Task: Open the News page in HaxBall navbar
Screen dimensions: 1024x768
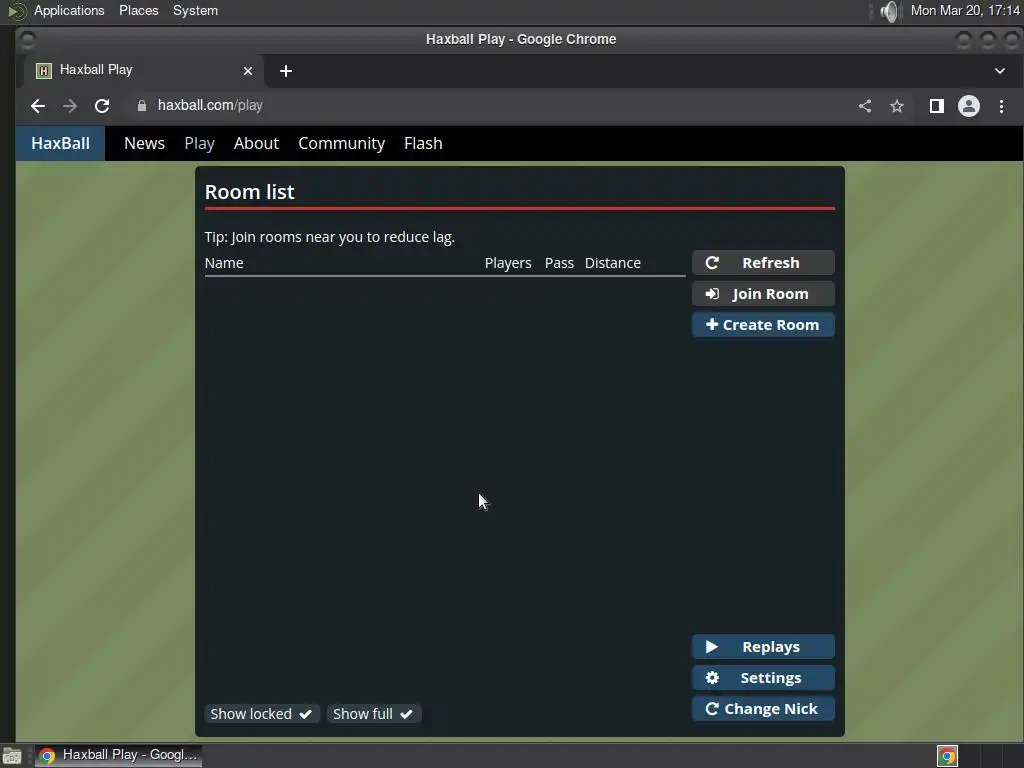Action: [144, 143]
